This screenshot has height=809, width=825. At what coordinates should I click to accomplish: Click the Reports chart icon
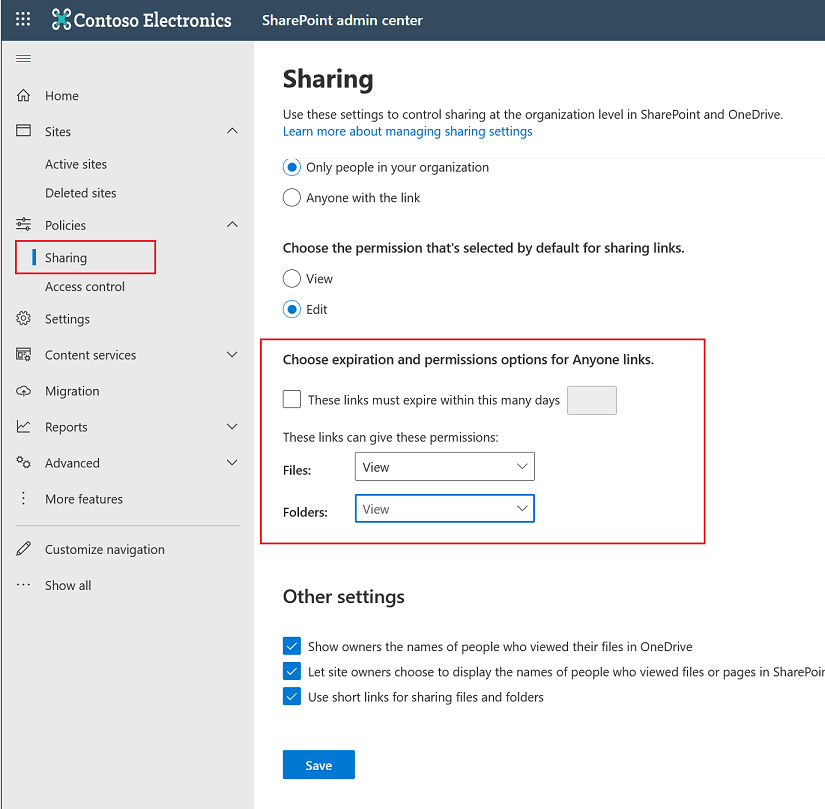pos(23,426)
